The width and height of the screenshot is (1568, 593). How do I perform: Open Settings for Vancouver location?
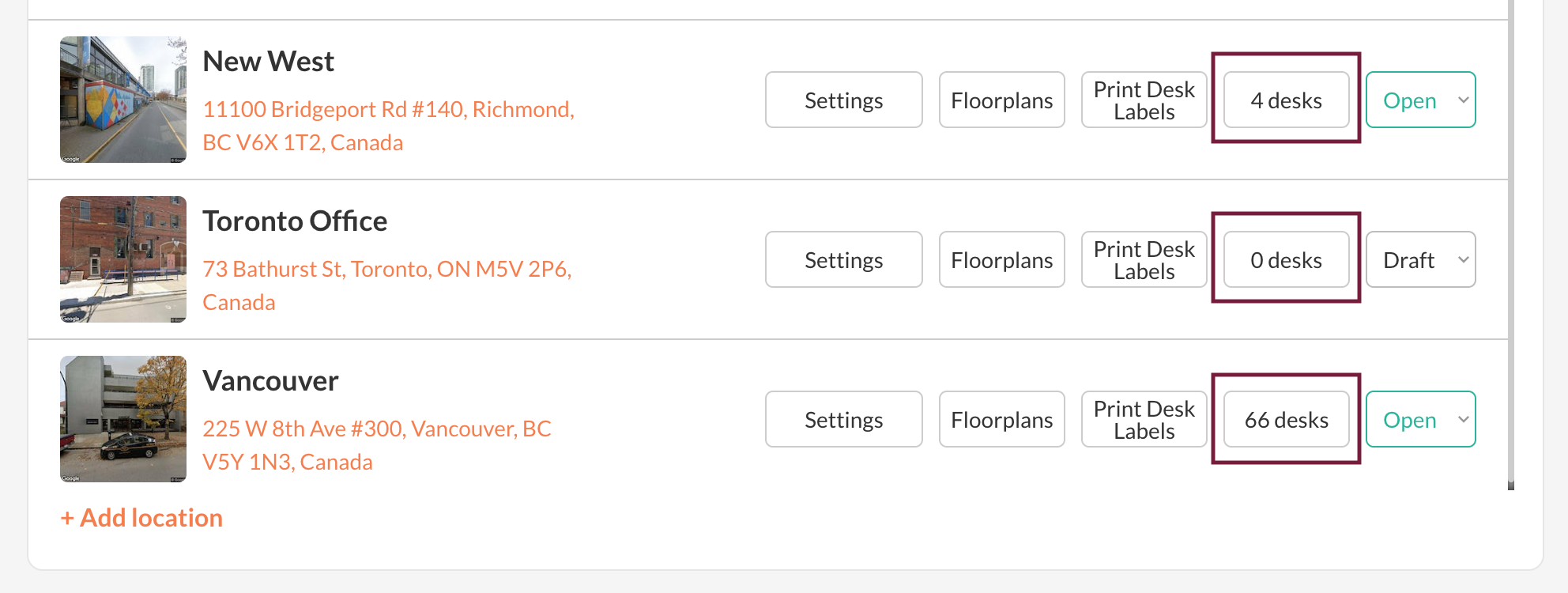tap(843, 420)
